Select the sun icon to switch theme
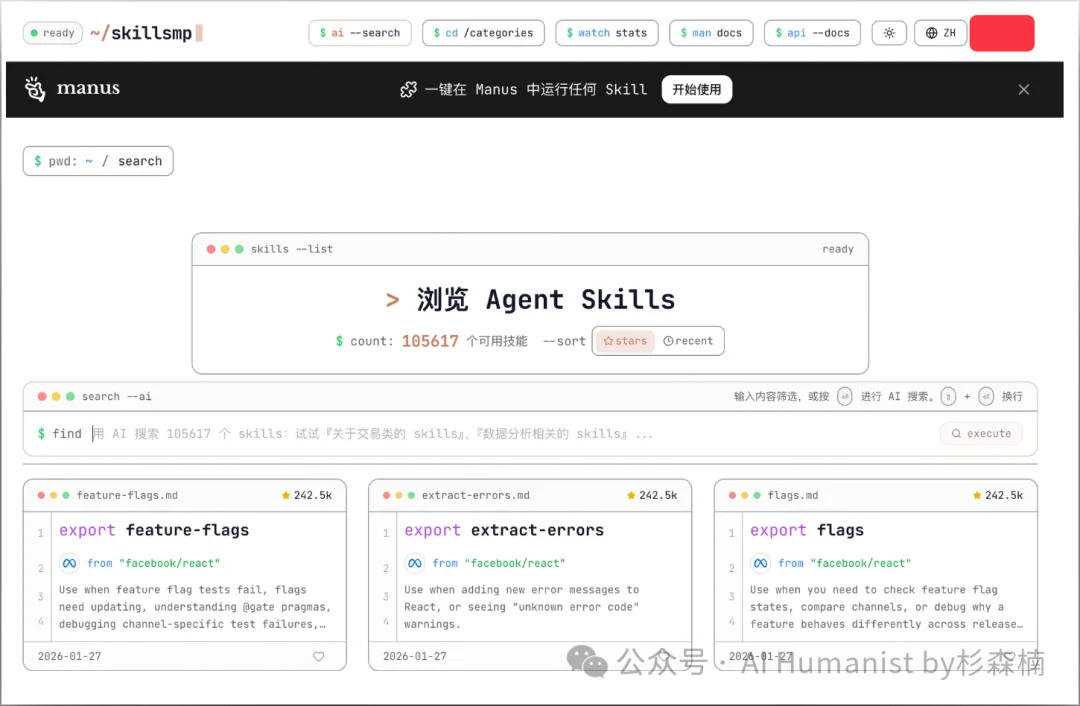 point(889,32)
